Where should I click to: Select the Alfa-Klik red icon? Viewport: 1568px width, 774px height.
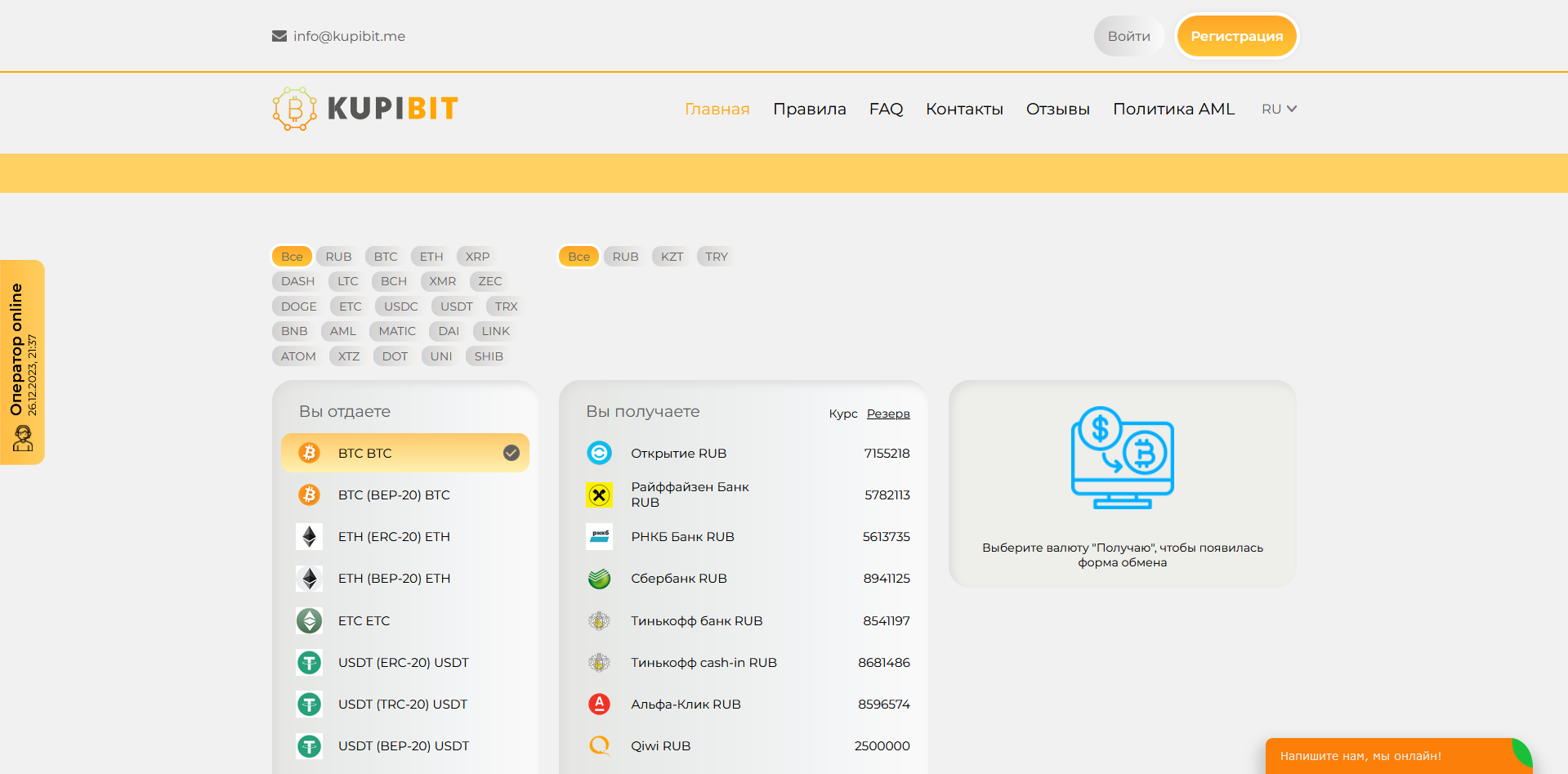point(600,704)
